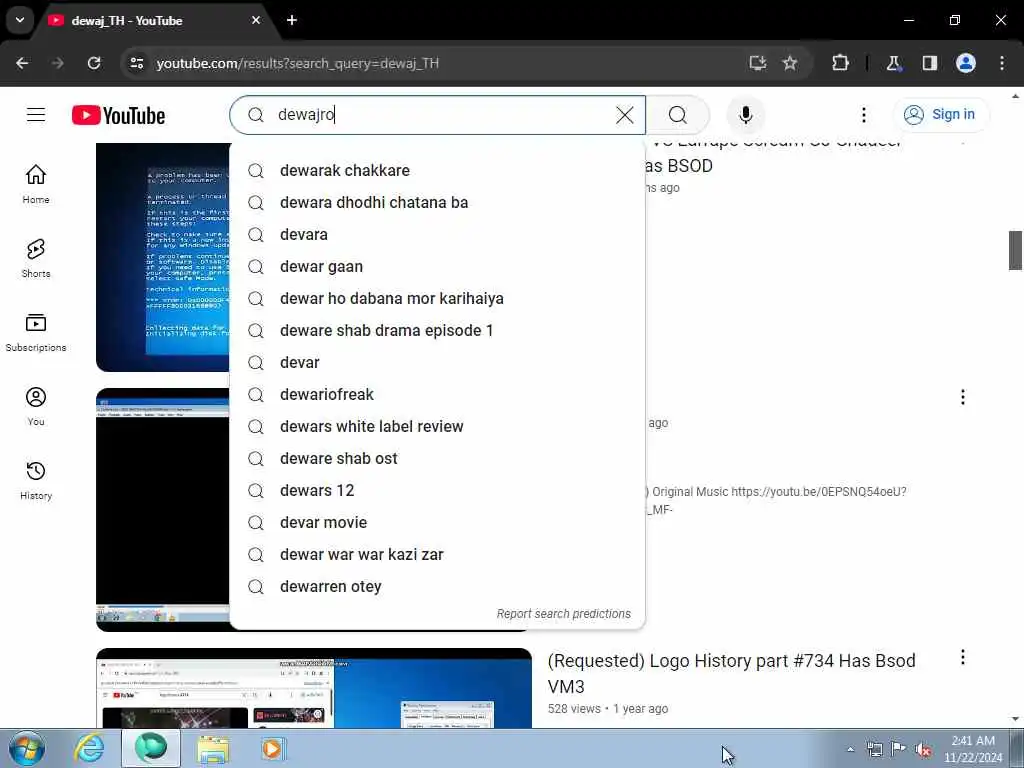The height and width of the screenshot is (768, 1024).
Task: Open YouTube settings three-dot menu
Action: coord(863,115)
